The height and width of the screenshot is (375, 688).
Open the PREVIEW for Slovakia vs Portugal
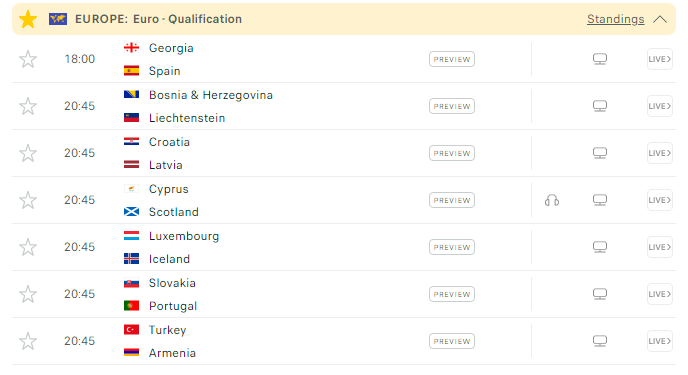tap(452, 294)
